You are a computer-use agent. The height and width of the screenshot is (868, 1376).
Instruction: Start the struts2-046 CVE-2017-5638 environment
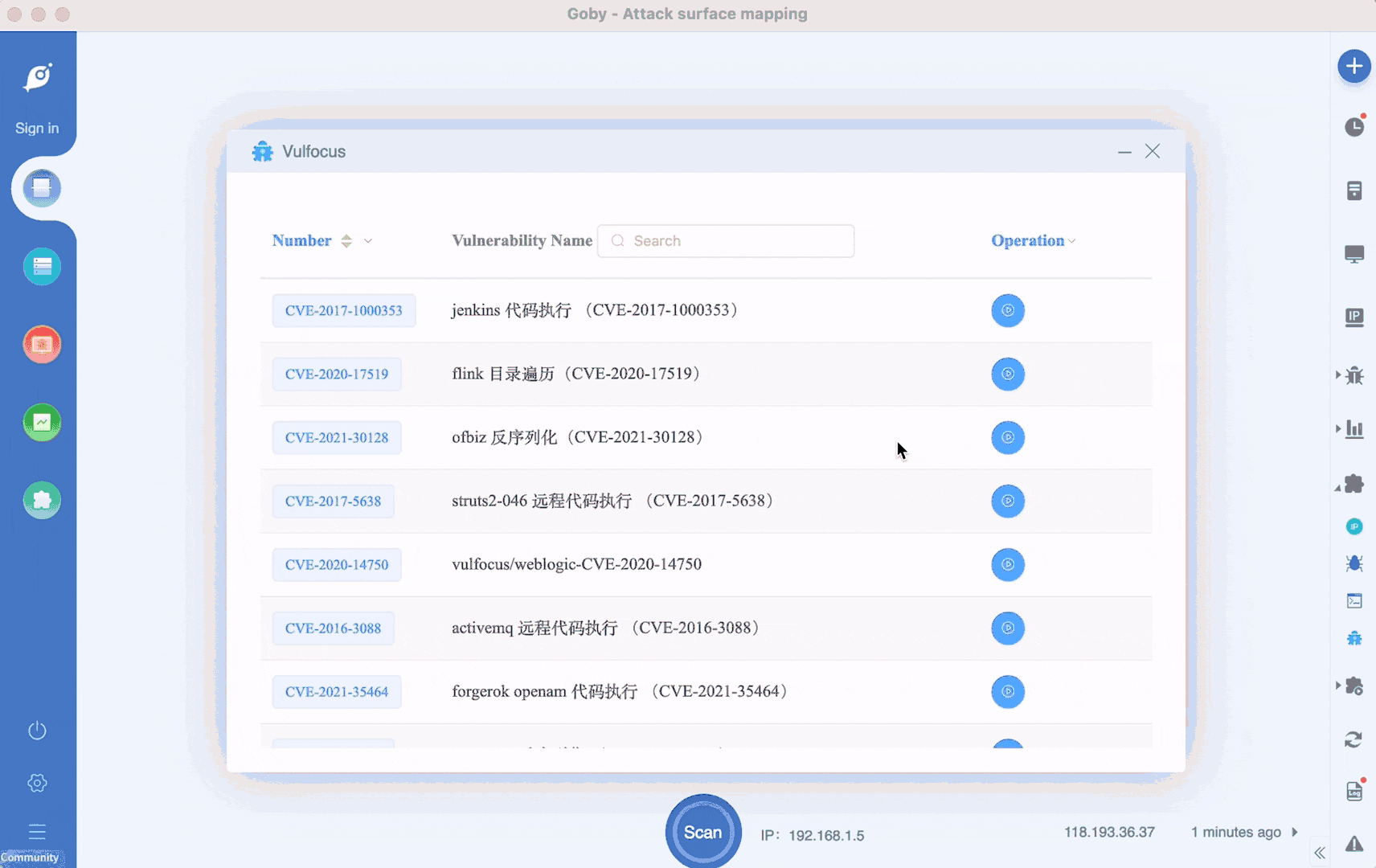click(1007, 501)
